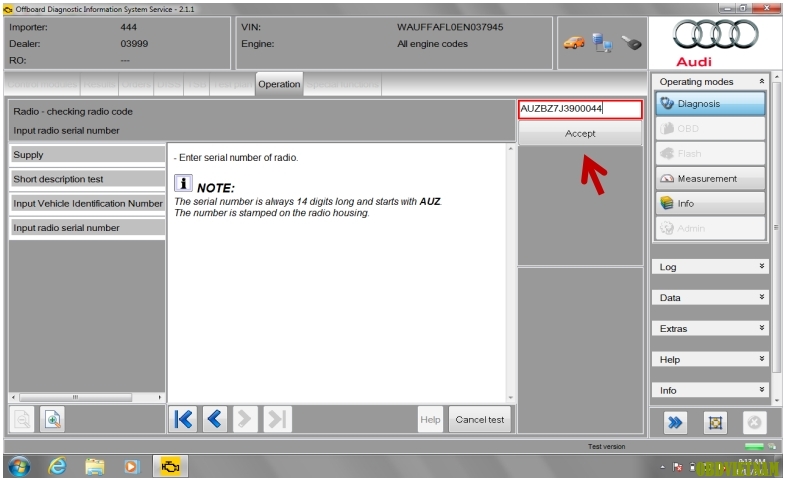Click 'Radio - checking radio code' heading

[73, 111]
